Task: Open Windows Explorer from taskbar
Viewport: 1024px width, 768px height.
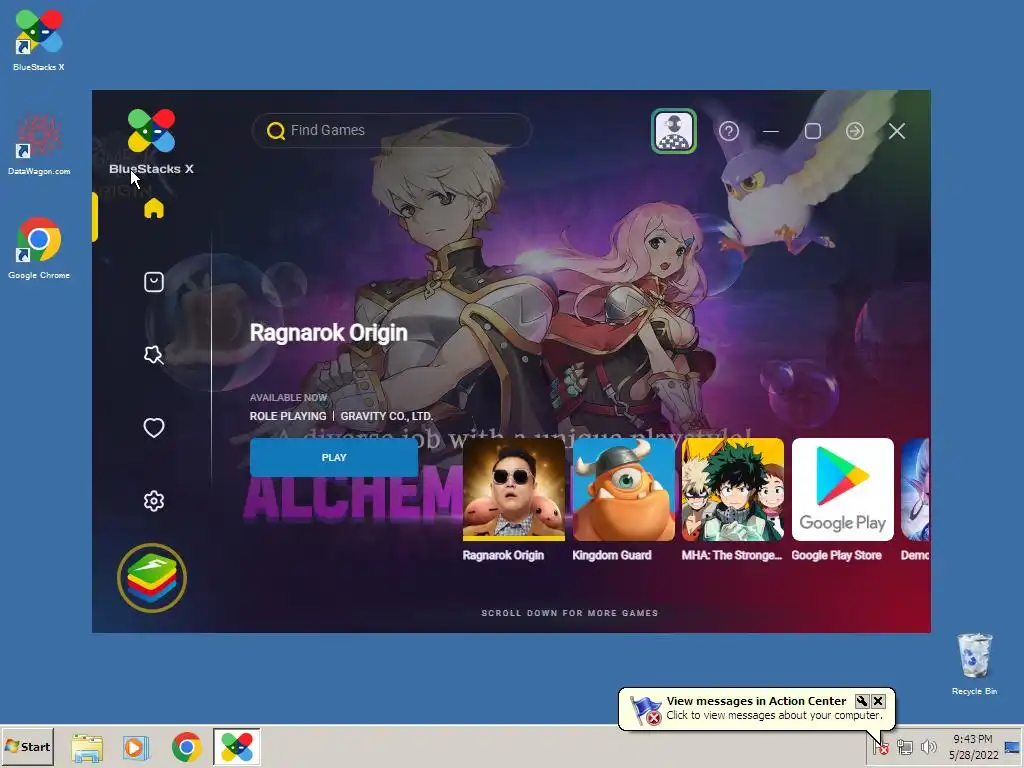Action: [87, 748]
